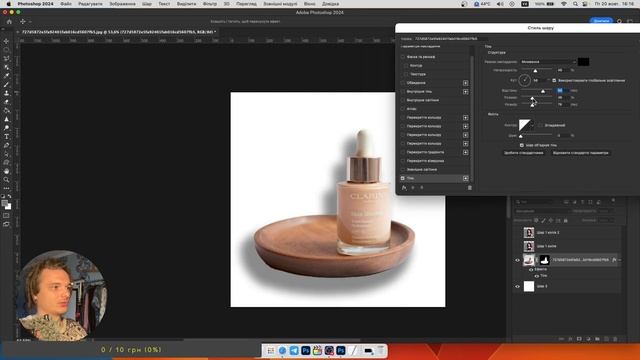Click the layer mask thumbnail

(x=544, y=260)
